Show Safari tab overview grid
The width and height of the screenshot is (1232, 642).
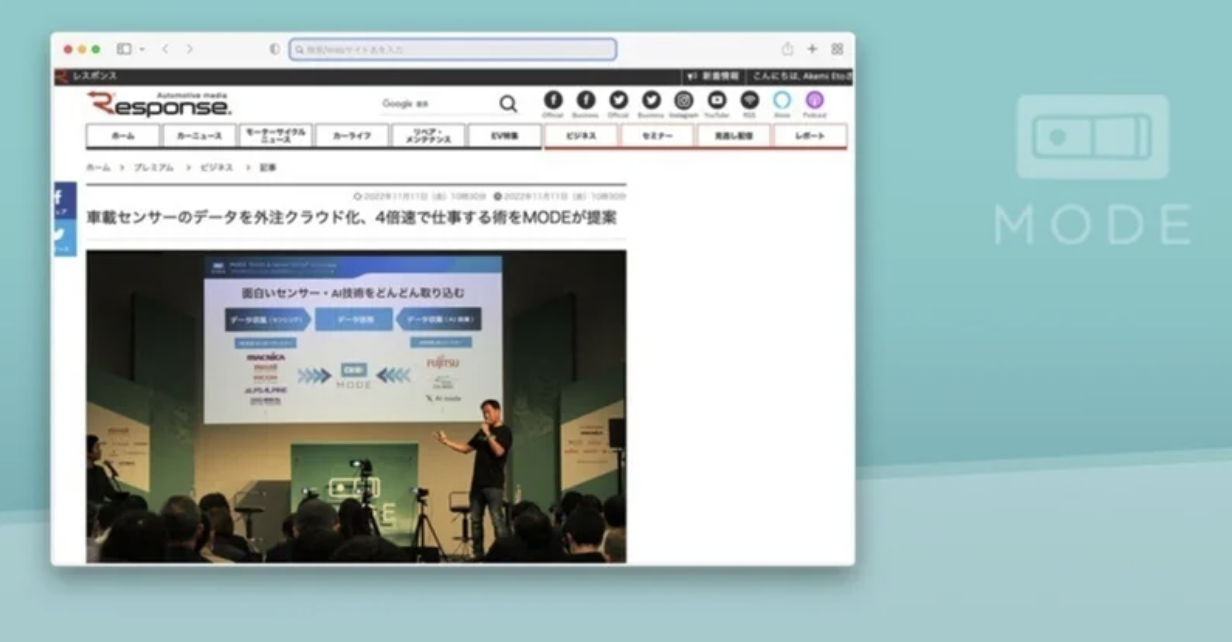pyautogui.click(x=837, y=49)
